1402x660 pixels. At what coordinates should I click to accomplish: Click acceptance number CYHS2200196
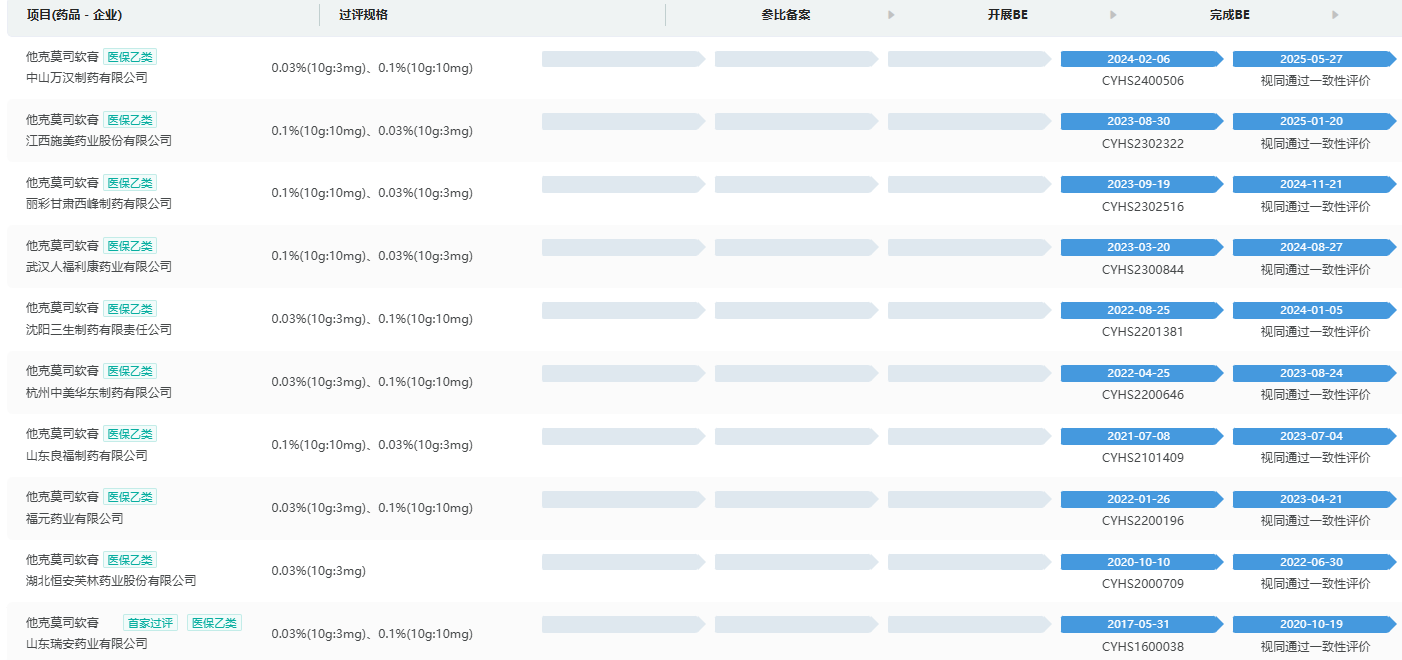(1143, 521)
